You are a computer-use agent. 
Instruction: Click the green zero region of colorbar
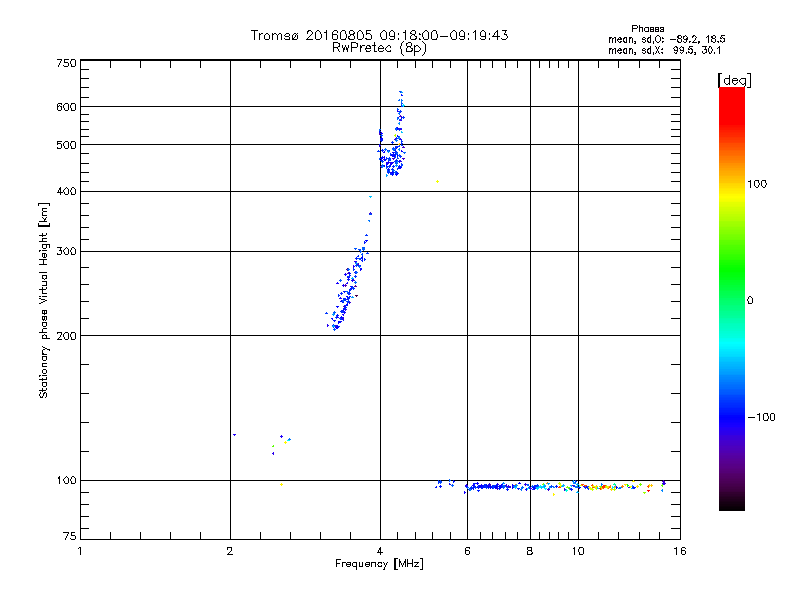click(x=732, y=300)
